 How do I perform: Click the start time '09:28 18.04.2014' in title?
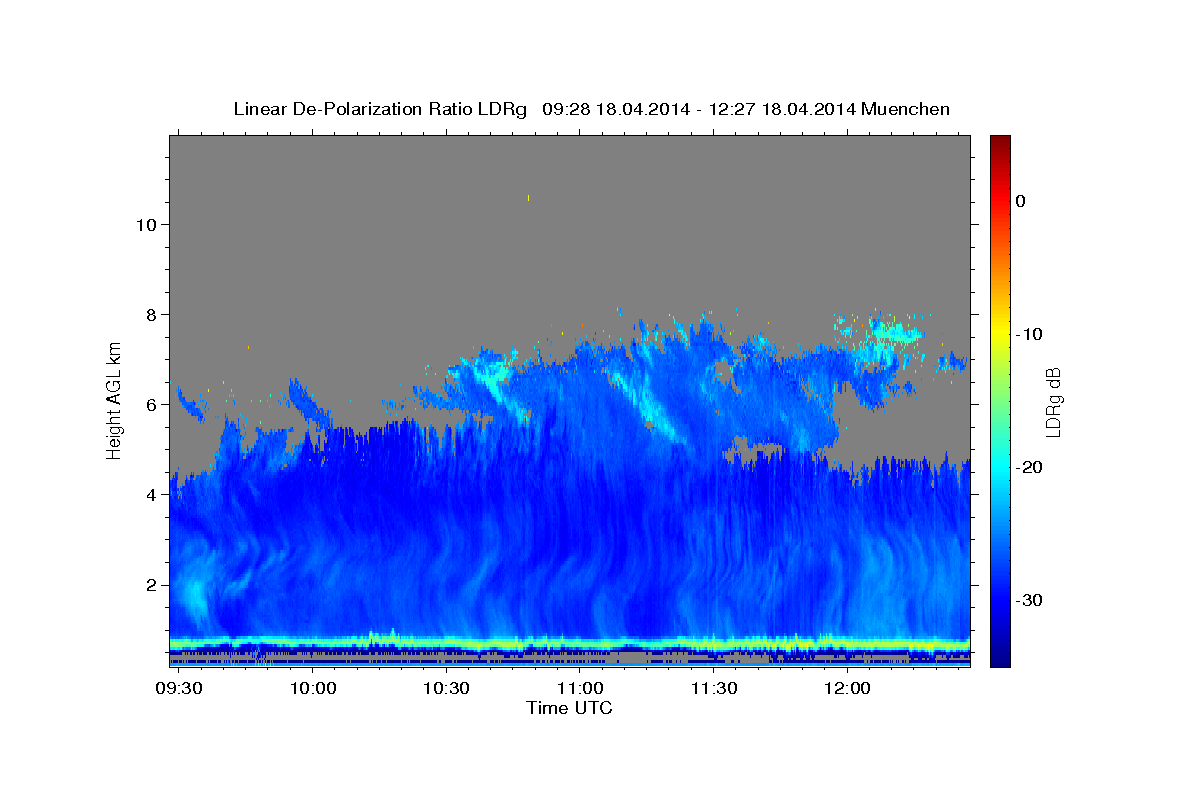(x=615, y=109)
